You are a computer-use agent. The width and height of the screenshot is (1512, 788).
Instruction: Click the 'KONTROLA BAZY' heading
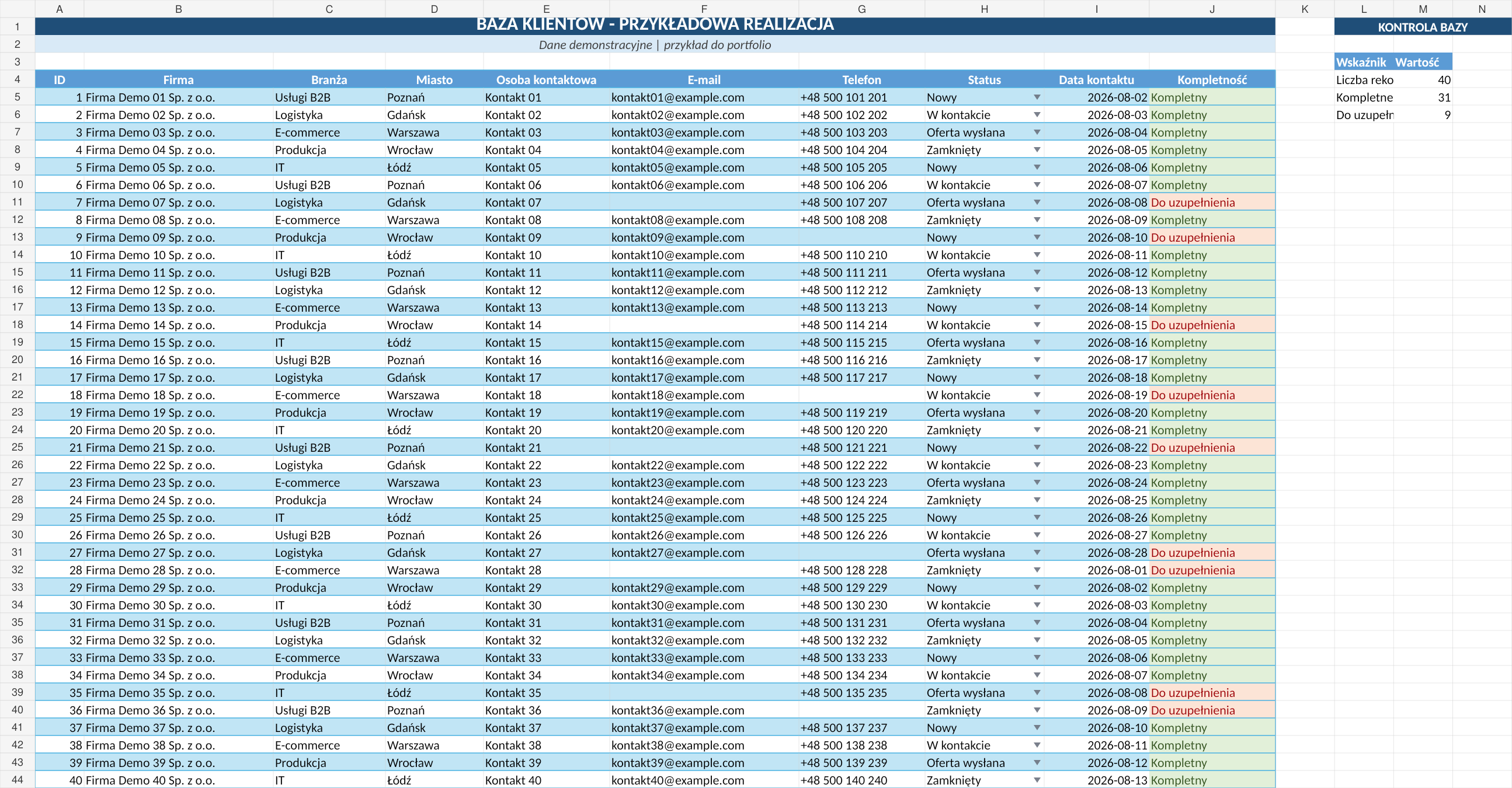(x=1423, y=27)
